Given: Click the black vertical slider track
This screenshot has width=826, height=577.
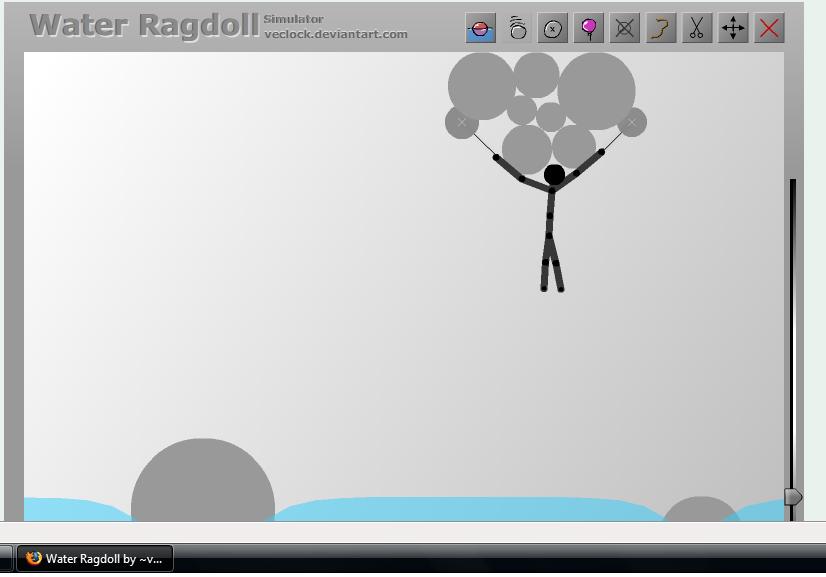Looking at the screenshot, I should [x=793, y=349].
